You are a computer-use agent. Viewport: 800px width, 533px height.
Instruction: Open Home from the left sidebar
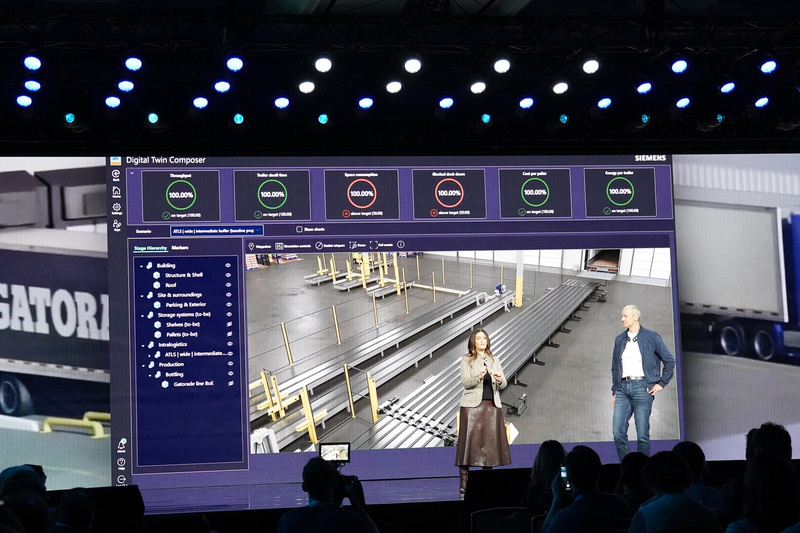click(x=116, y=192)
